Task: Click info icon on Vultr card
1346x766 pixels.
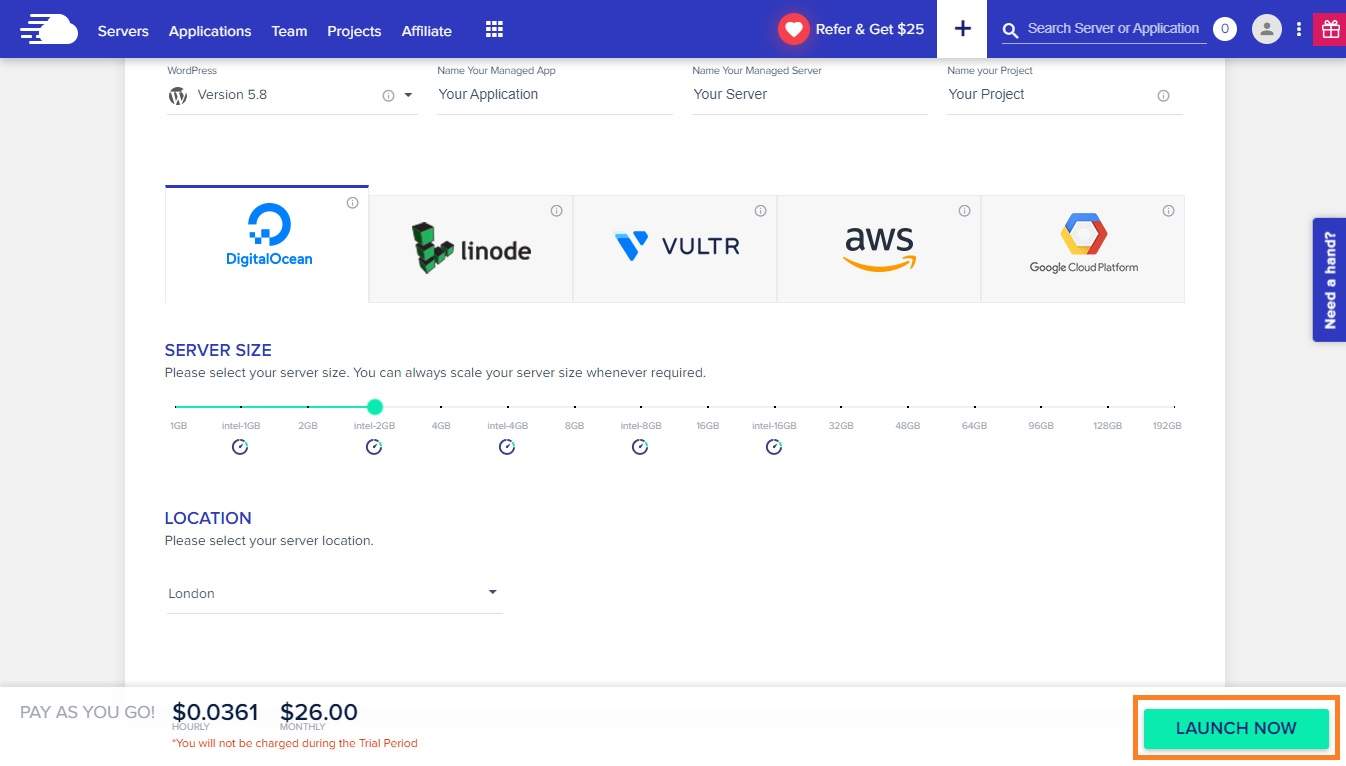Action: (x=760, y=211)
